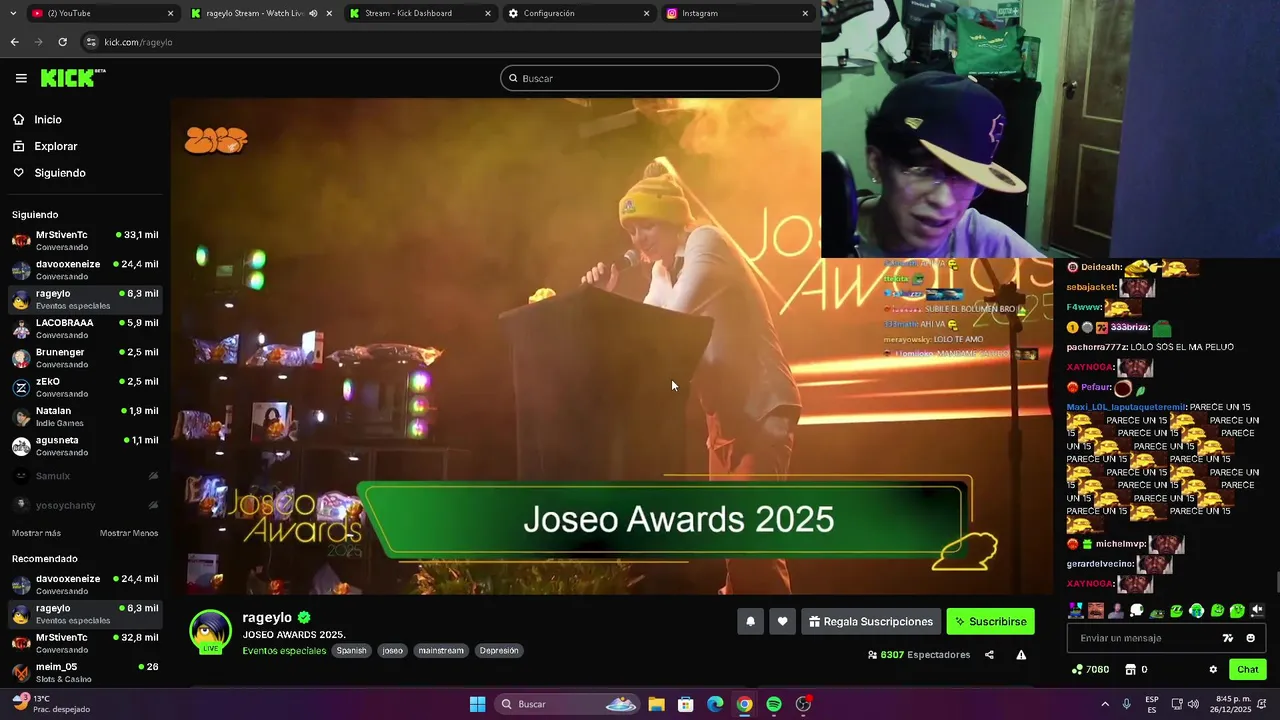Open meim_05 recommended channel
1280x720 pixels.
(85, 672)
